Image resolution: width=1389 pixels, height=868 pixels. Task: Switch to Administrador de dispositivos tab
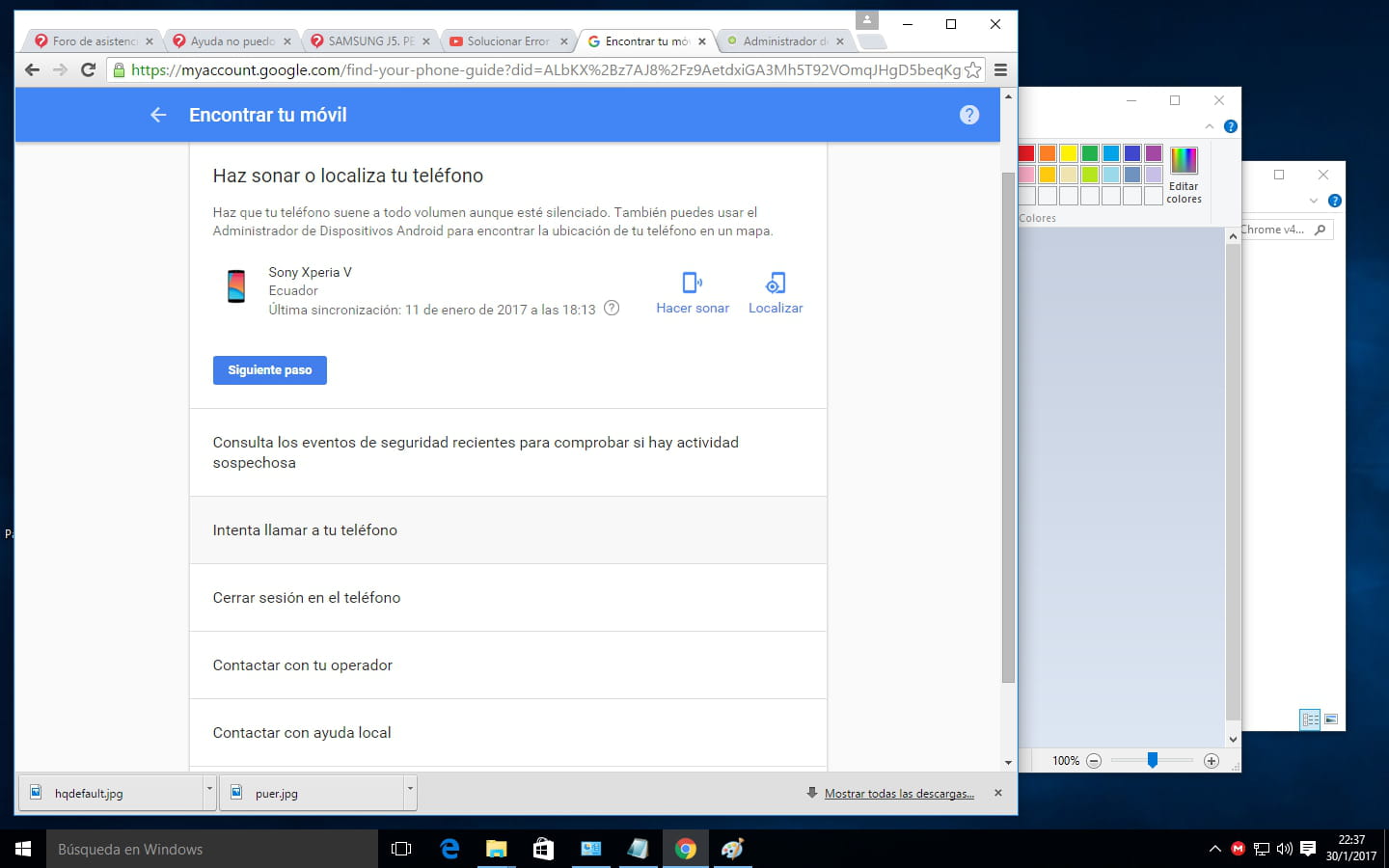pyautogui.click(x=784, y=41)
